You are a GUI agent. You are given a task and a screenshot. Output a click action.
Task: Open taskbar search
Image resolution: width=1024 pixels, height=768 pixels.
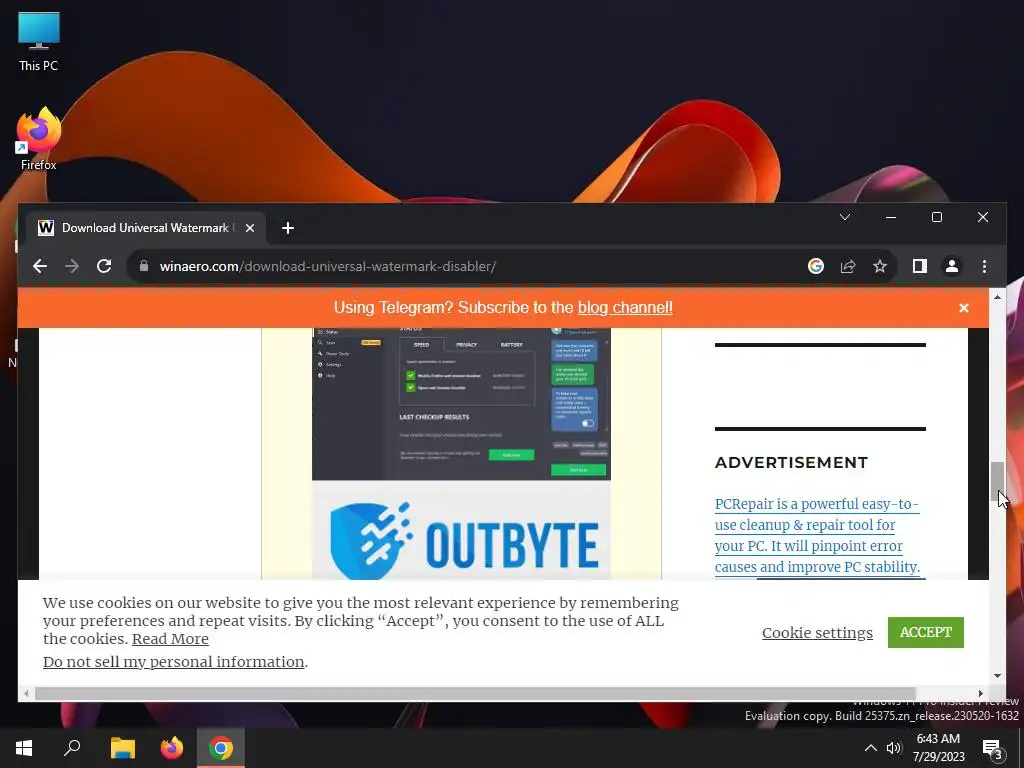point(72,748)
